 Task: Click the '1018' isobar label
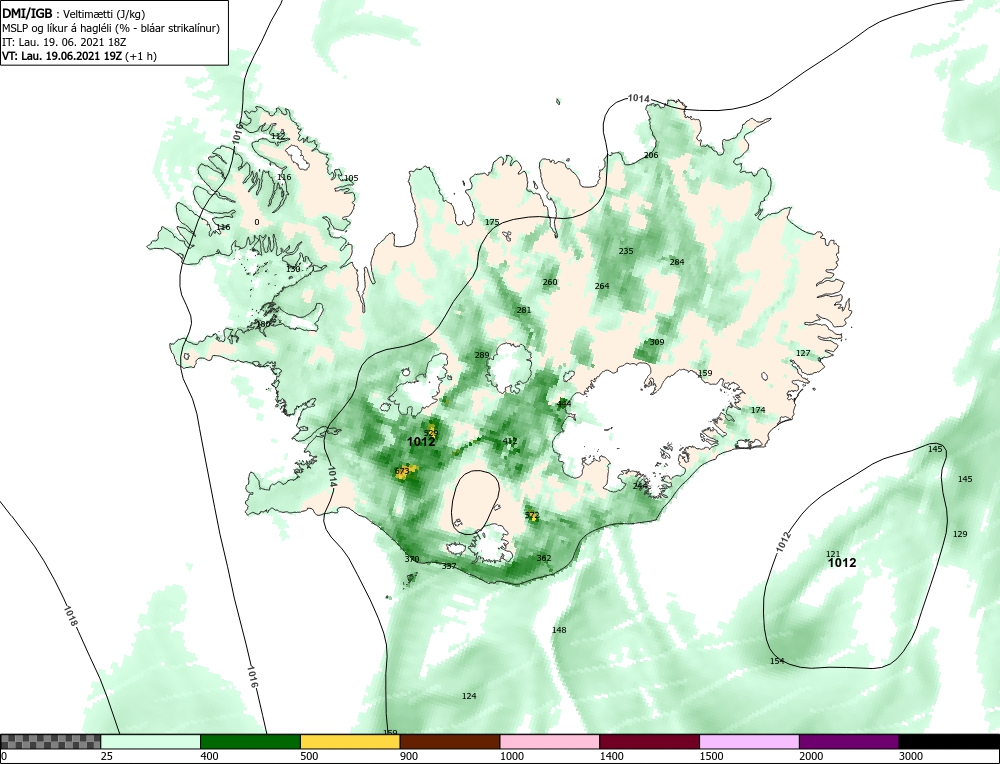click(71, 615)
